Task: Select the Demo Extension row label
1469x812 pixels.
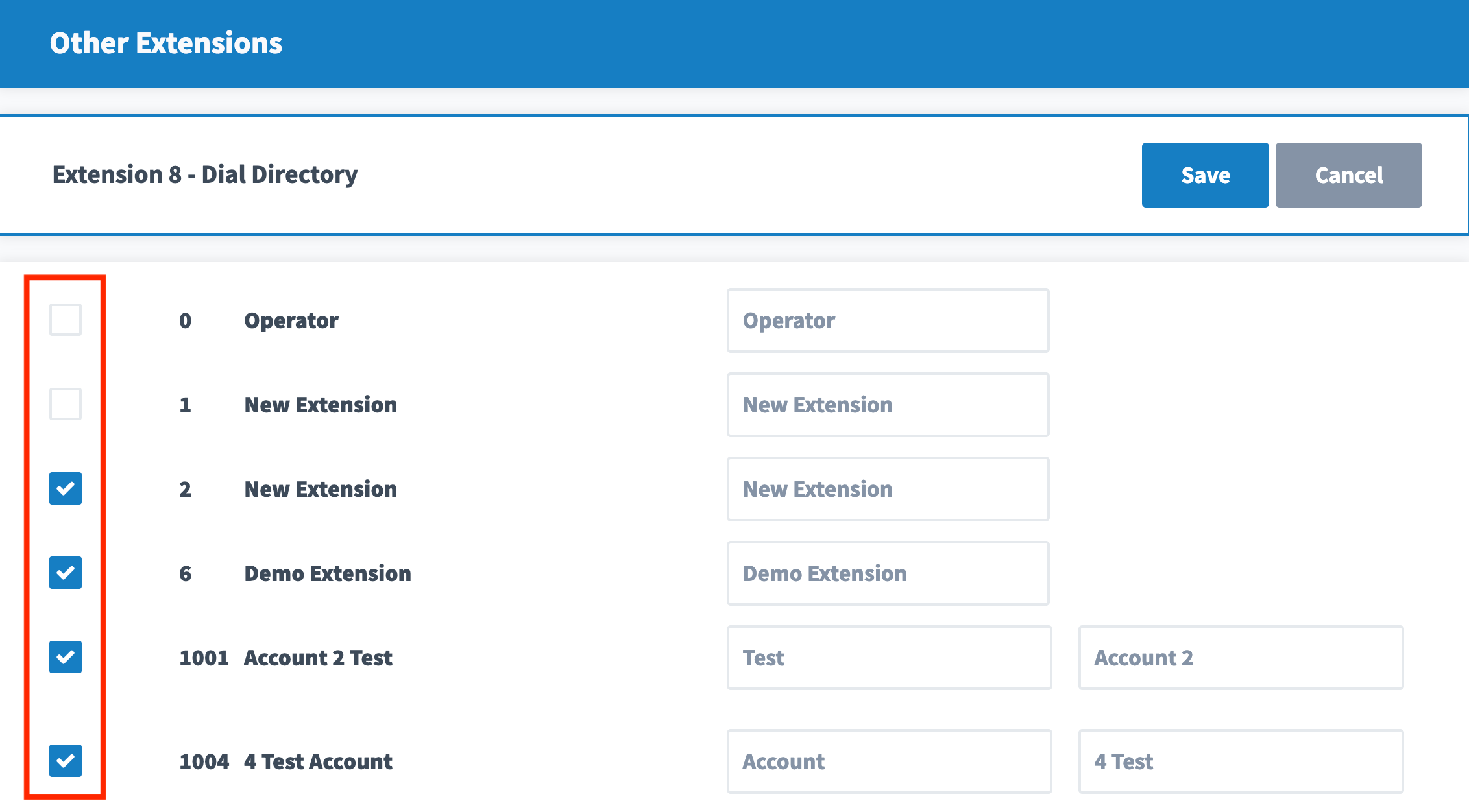Action: (x=328, y=573)
